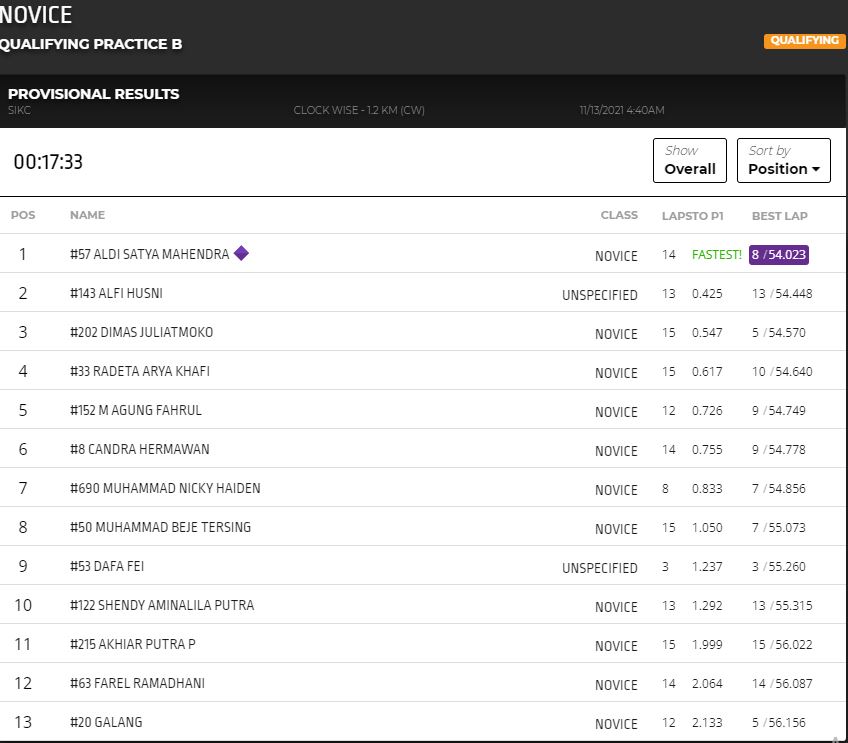The image size is (848, 743).
Task: Click the CLASS column header
Action: tap(618, 216)
